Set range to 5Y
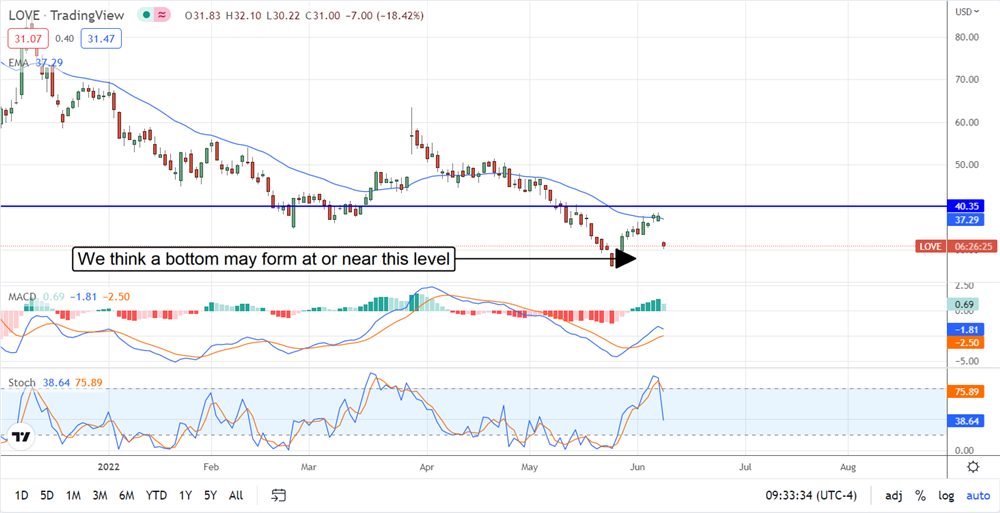Screen dimensions: 1000x513 (210, 495)
